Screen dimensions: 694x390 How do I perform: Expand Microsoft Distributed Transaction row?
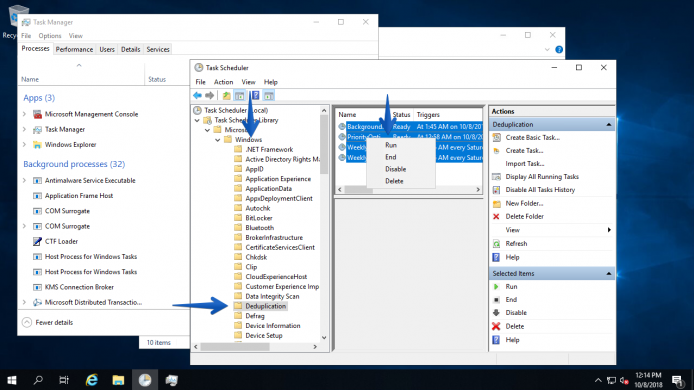tap(24, 302)
